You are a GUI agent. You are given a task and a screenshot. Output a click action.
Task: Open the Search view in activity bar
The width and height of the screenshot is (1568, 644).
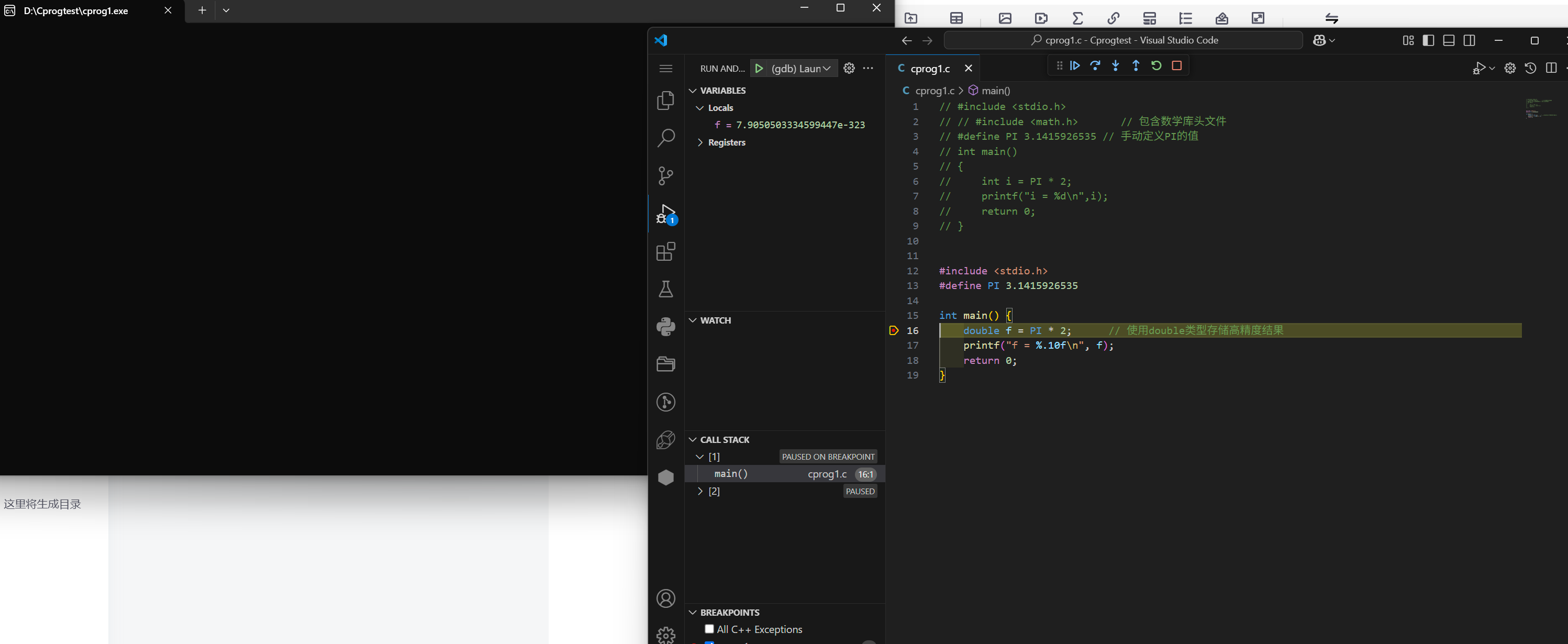(x=666, y=138)
